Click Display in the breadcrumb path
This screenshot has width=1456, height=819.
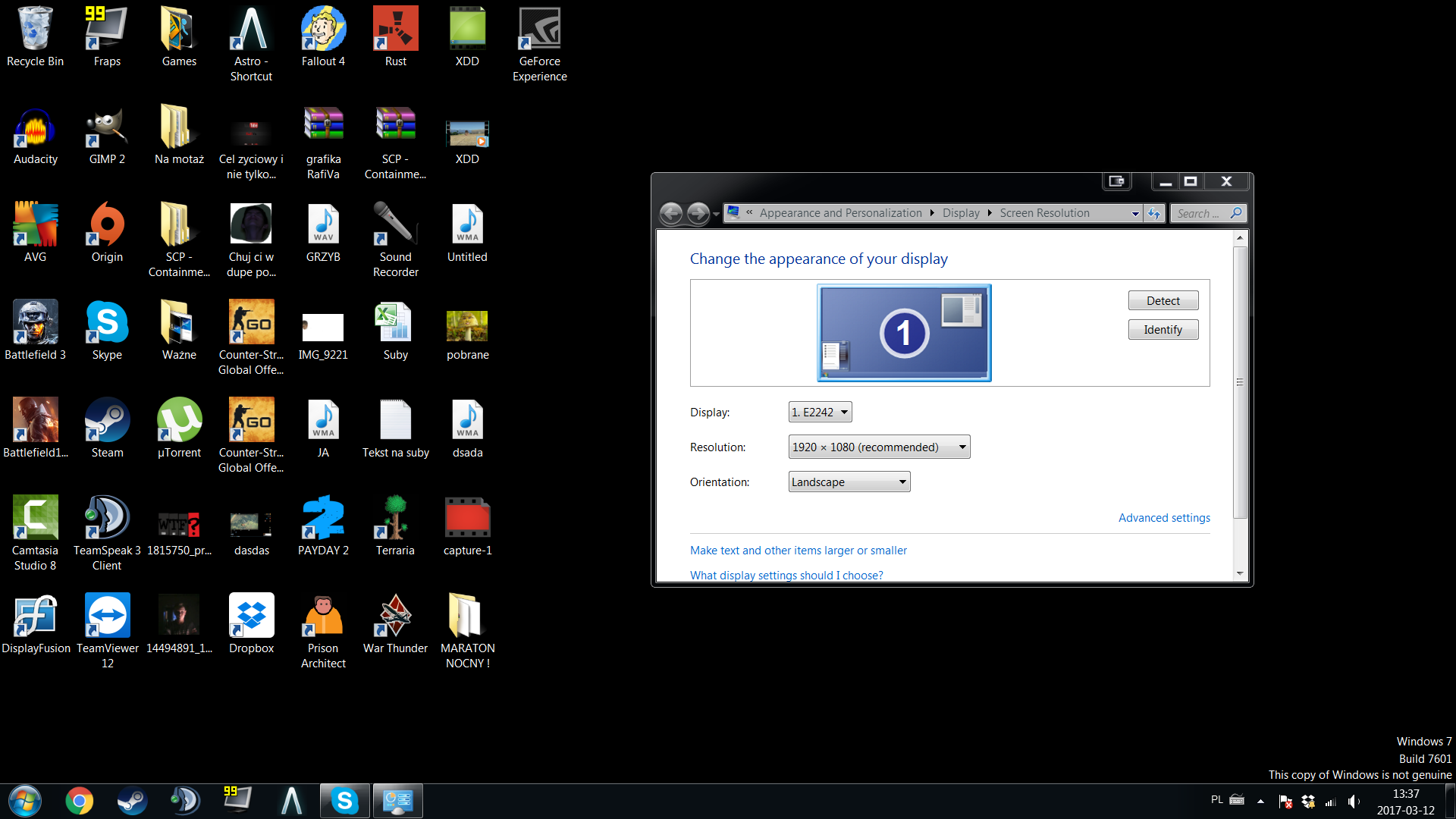click(961, 213)
